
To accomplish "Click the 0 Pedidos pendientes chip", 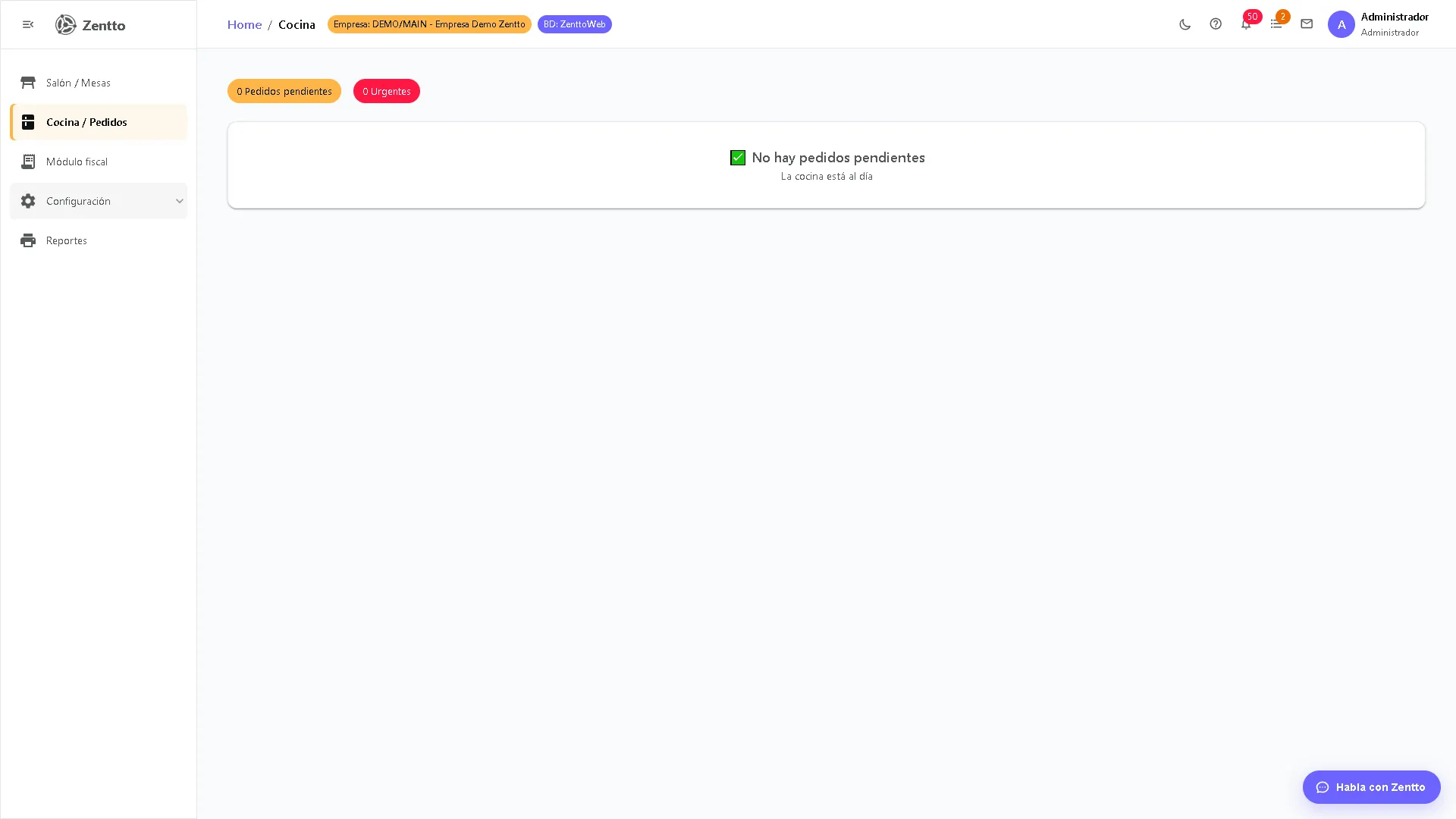I will (x=284, y=91).
